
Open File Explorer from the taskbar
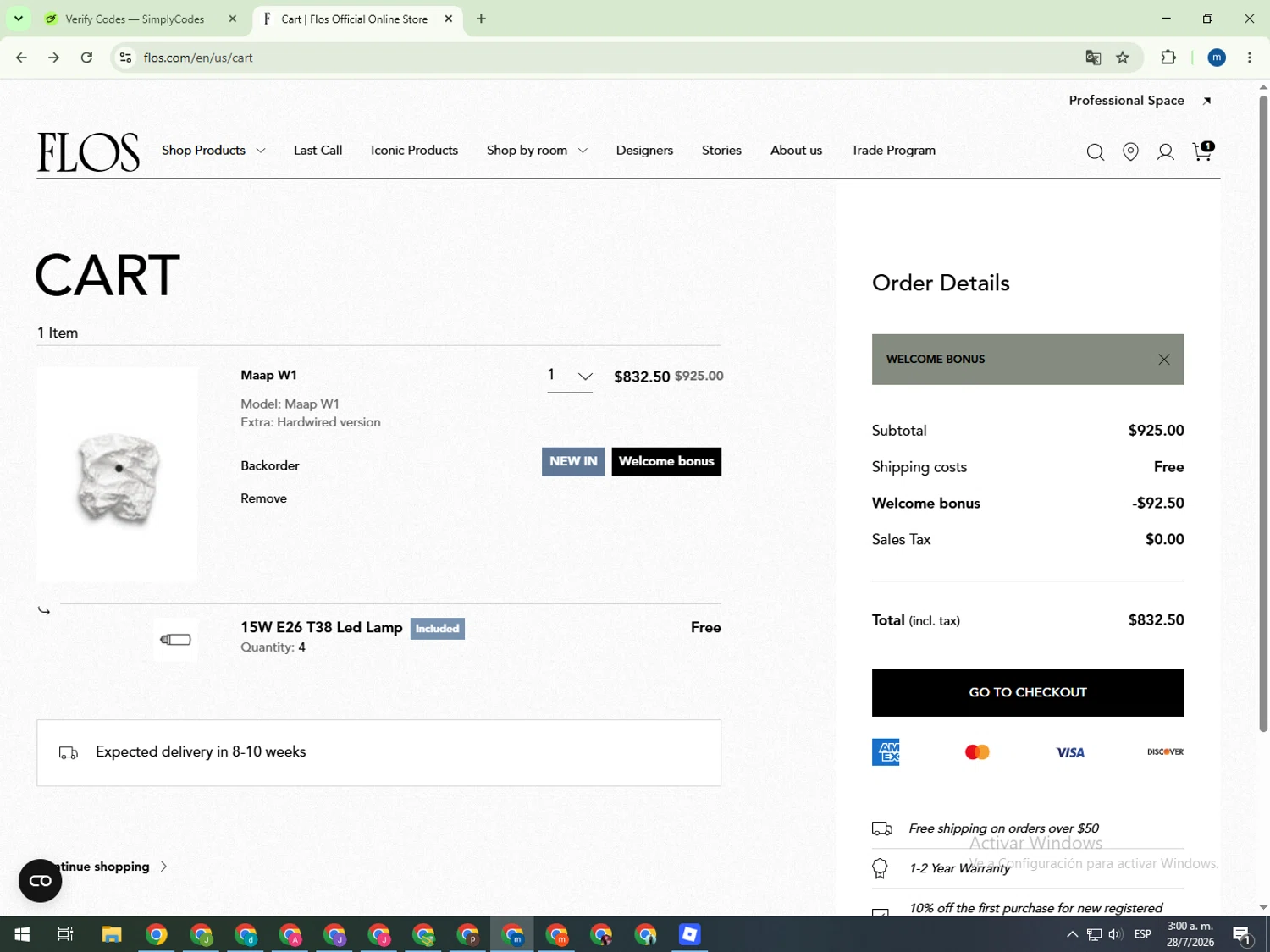[112, 934]
